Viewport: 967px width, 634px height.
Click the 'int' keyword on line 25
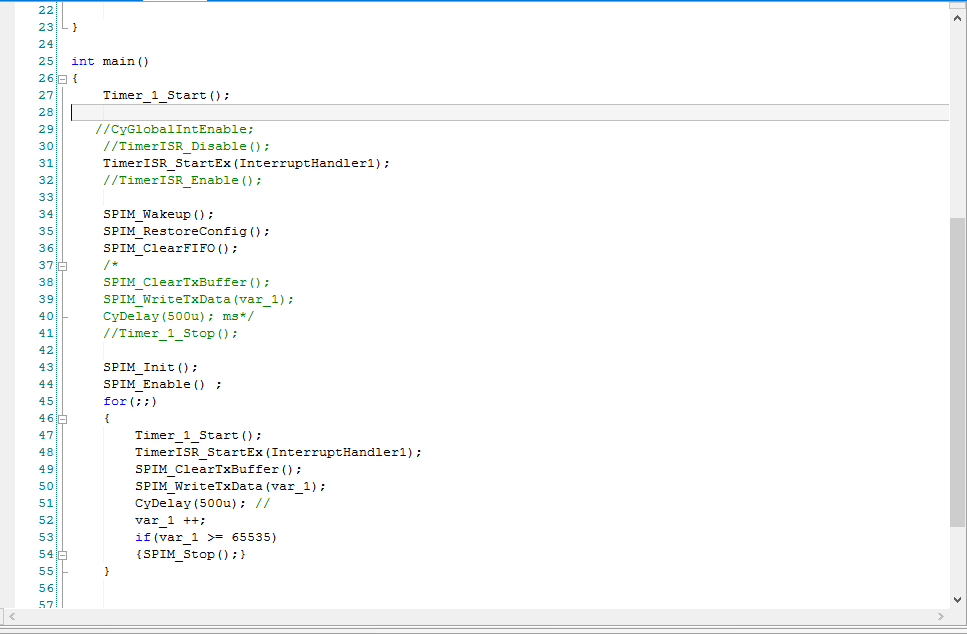[83, 61]
